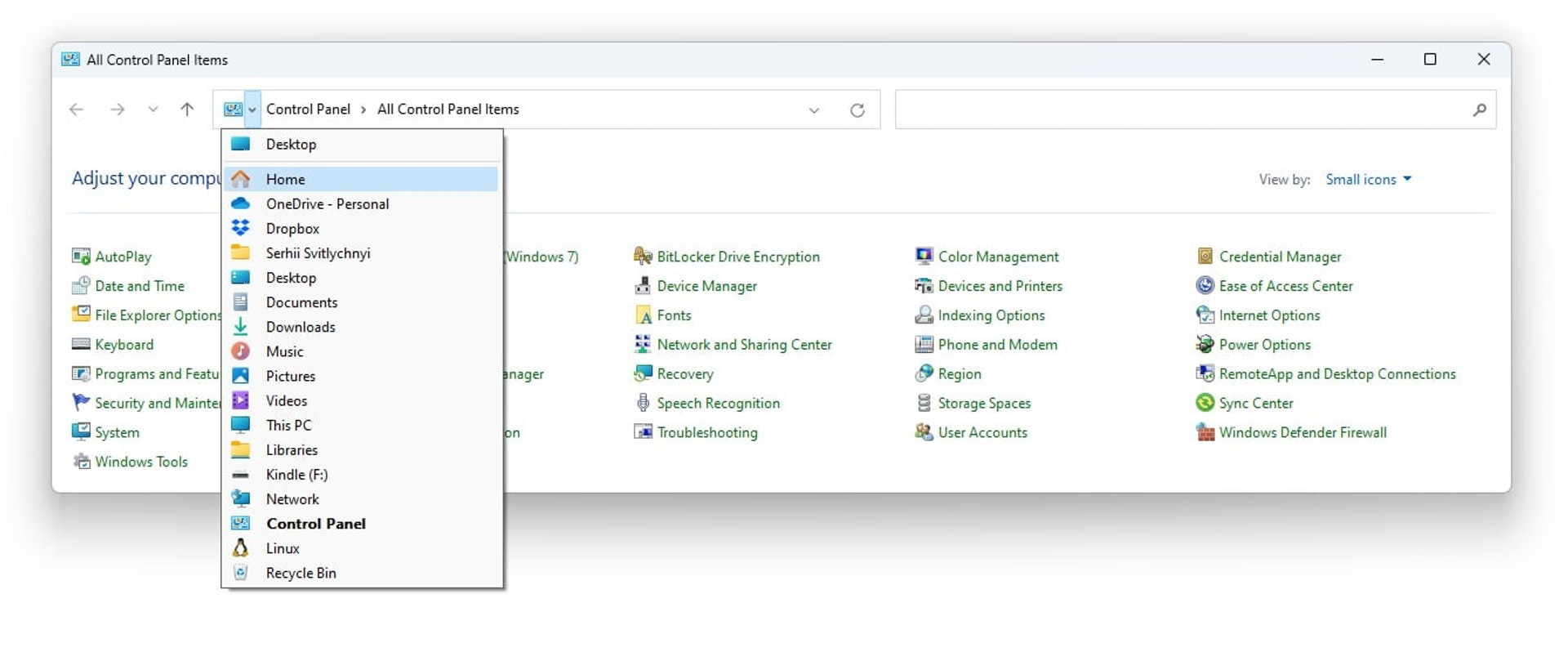Open the Ease of Access Center icon
1568x661 pixels.
(x=1205, y=286)
